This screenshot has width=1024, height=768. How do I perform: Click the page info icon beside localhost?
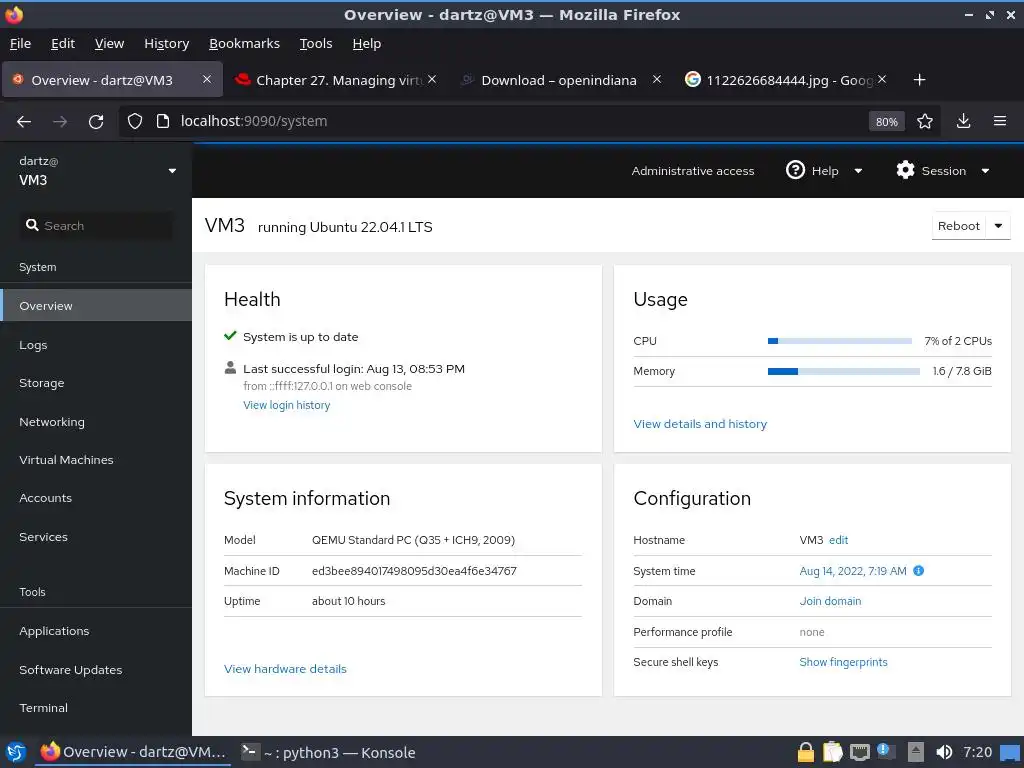point(163,121)
